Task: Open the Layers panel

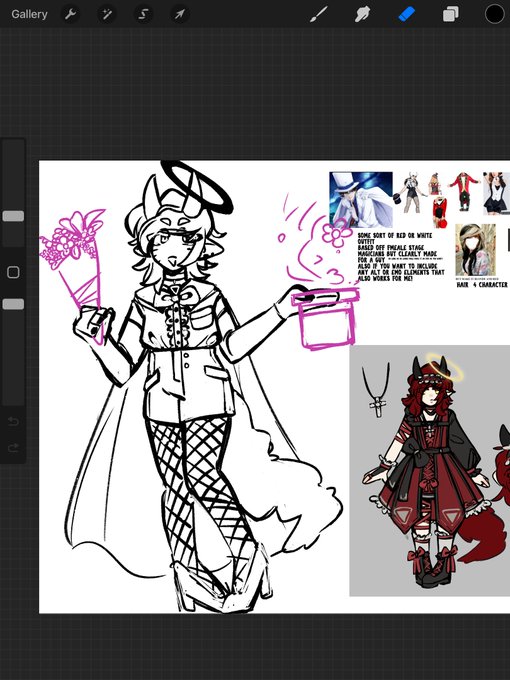Action: click(x=451, y=14)
